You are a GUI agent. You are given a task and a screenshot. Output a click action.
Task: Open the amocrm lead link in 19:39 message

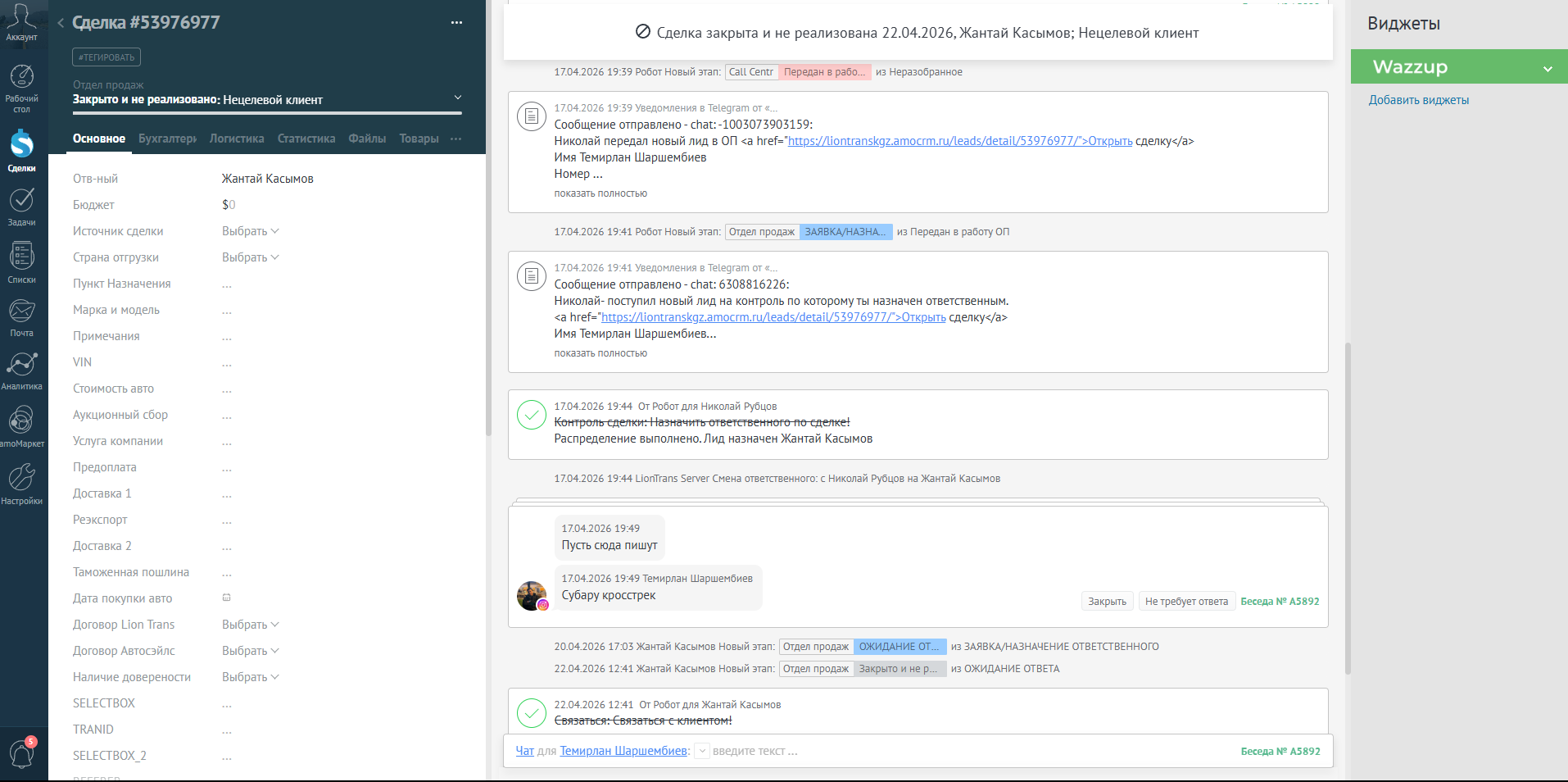(x=960, y=141)
